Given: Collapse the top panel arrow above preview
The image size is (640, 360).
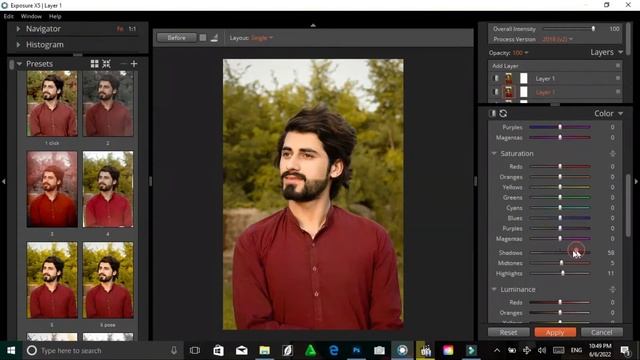Looking at the screenshot, I should pyautogui.click(x=313, y=25).
